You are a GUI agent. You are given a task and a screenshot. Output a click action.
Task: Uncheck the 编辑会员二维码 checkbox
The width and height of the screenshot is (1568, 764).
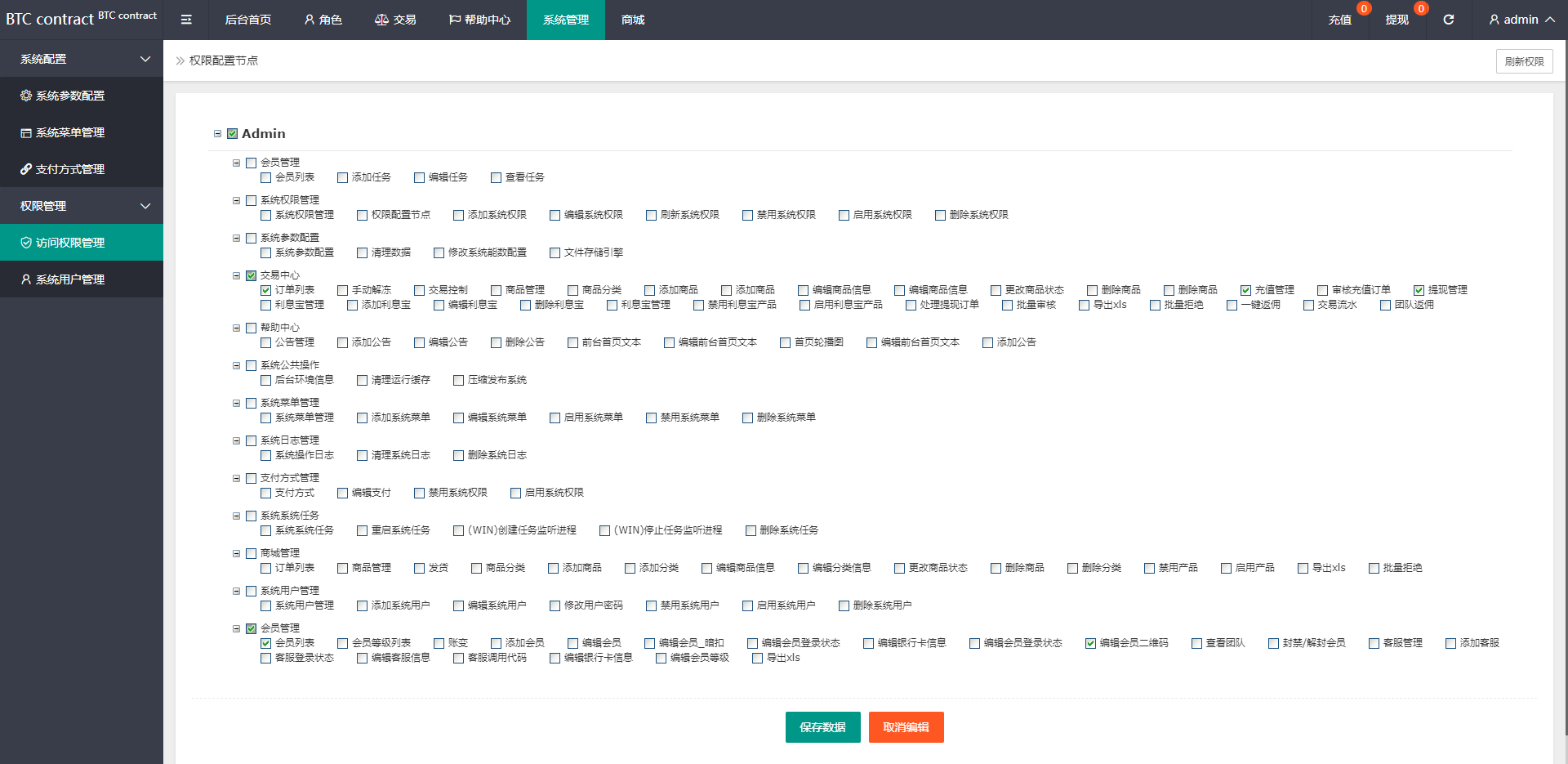[x=1090, y=643]
